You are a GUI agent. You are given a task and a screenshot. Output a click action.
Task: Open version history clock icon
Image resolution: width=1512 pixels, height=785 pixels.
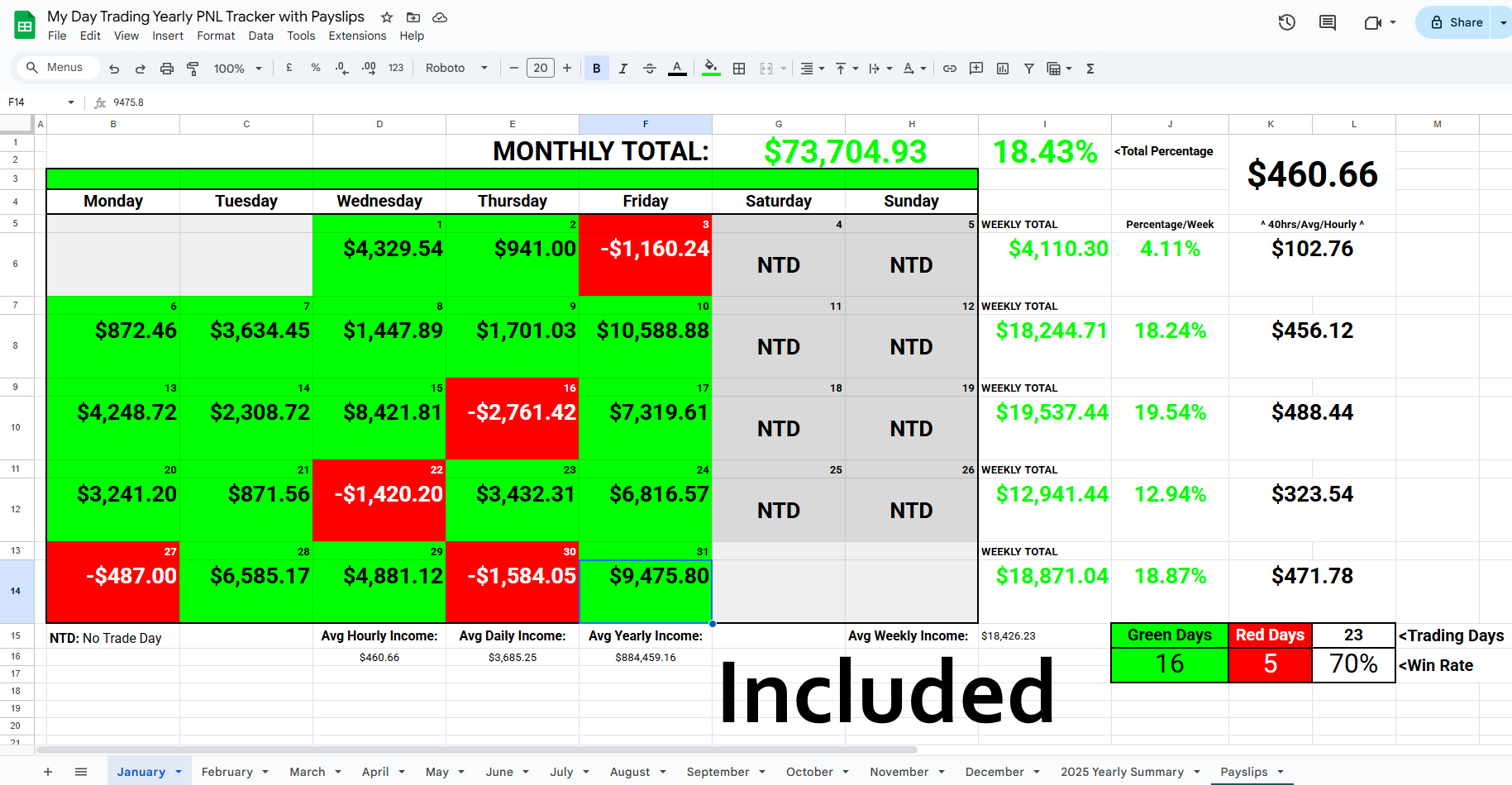(x=1286, y=22)
